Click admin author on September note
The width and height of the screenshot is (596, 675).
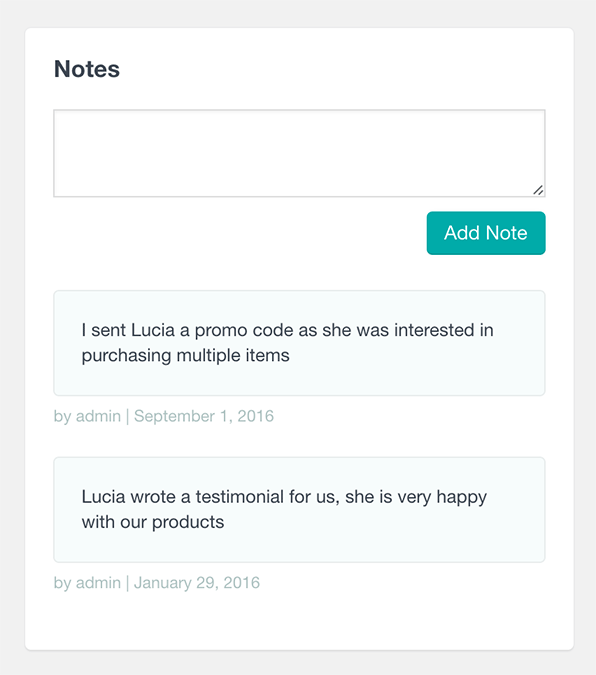[98, 416]
